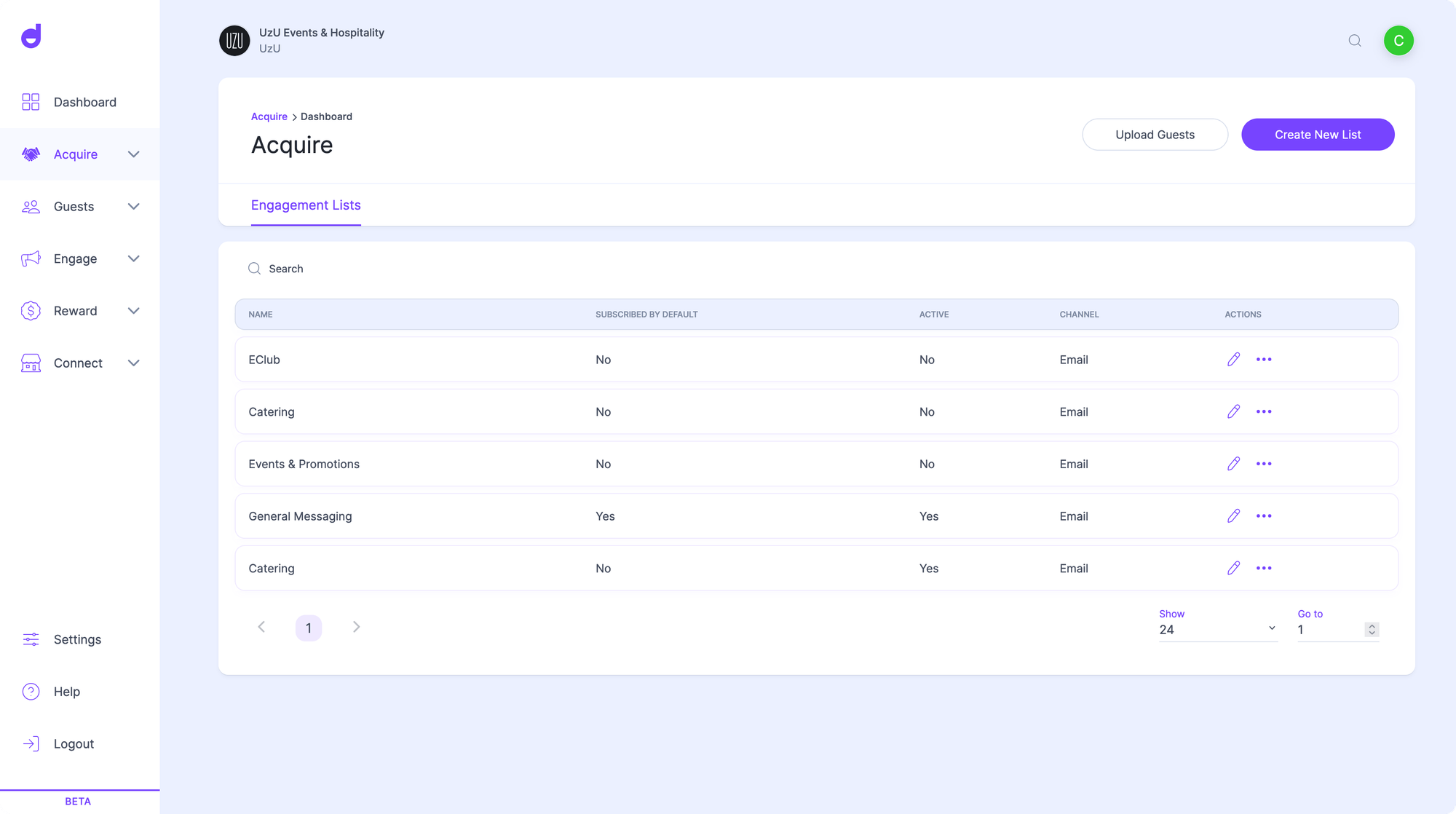
Task: Open Settings in the sidebar
Action: click(77, 639)
